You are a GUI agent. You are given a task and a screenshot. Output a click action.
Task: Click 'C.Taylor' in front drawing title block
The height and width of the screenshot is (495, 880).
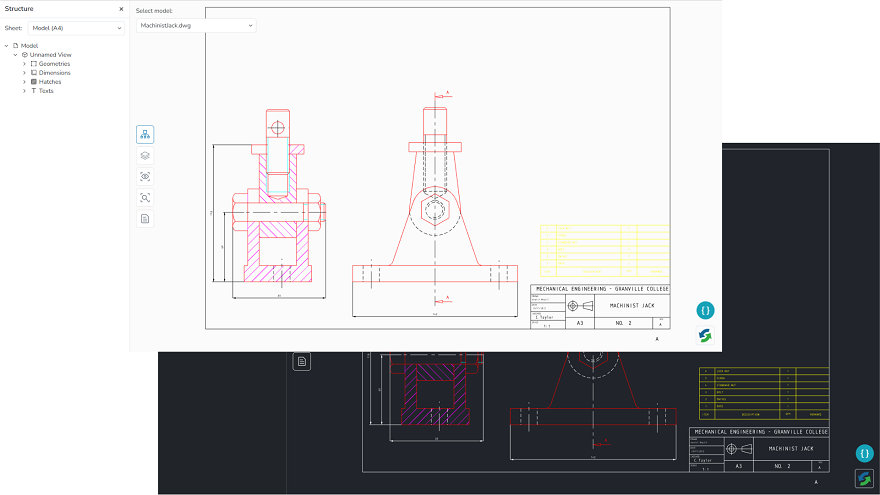544,317
